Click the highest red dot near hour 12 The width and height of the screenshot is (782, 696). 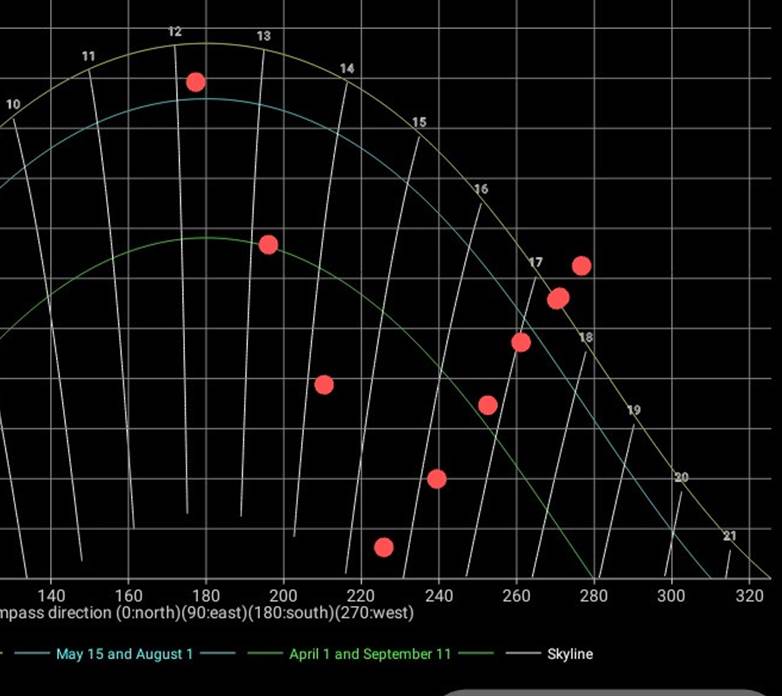(196, 82)
